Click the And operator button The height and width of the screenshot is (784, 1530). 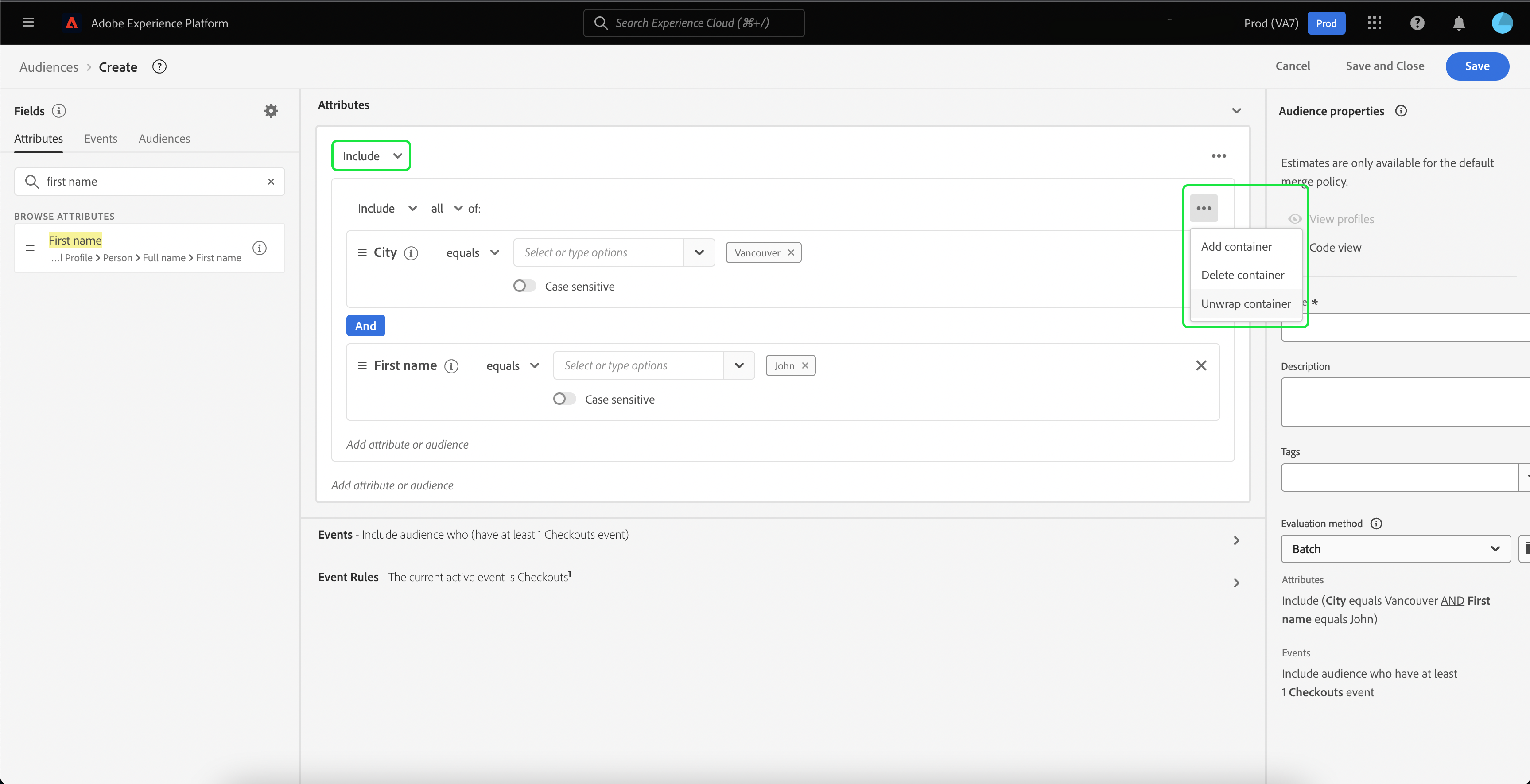[x=365, y=326]
